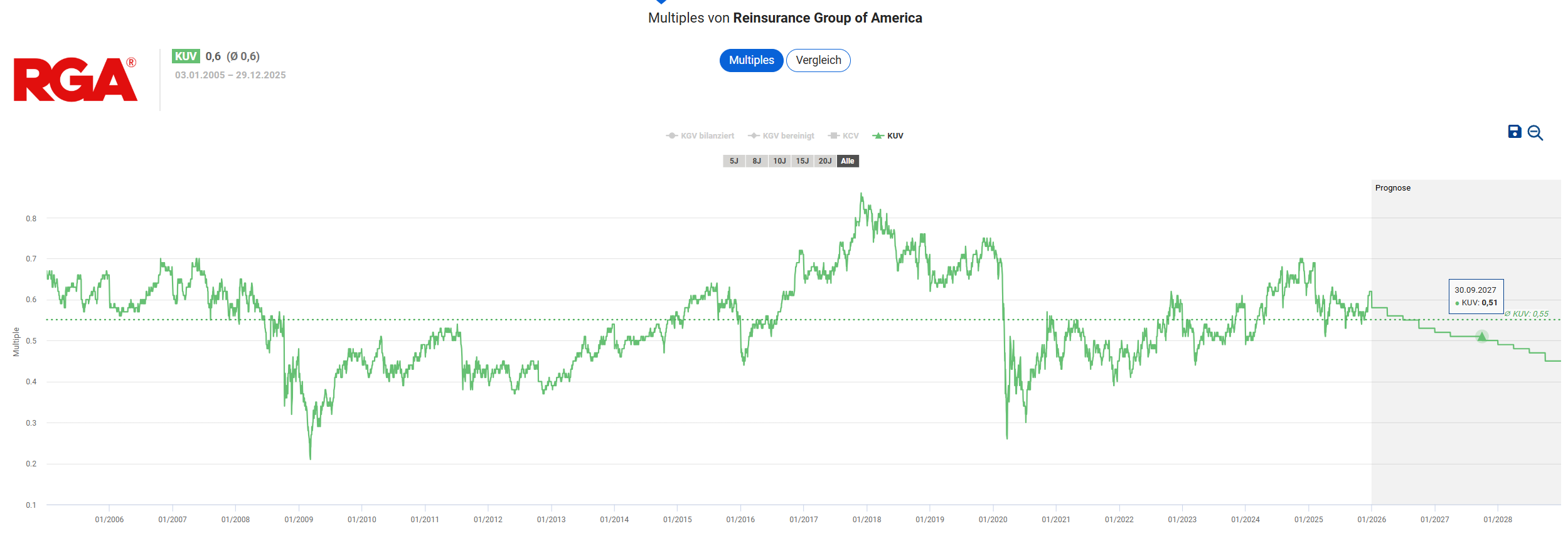Toggle the KGV bilanziert legend series
The height and width of the screenshot is (536, 1568).
click(700, 136)
